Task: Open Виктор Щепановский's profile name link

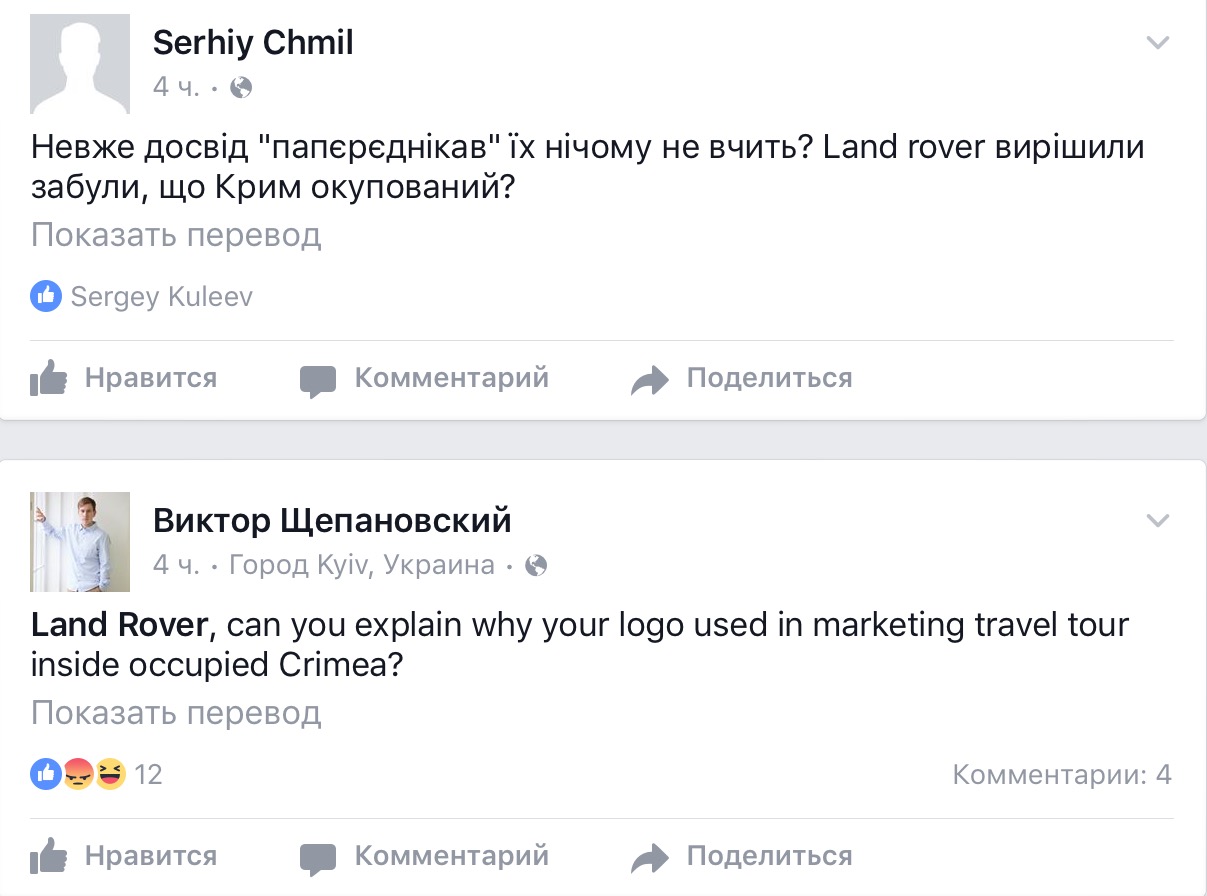Action: pos(332,521)
